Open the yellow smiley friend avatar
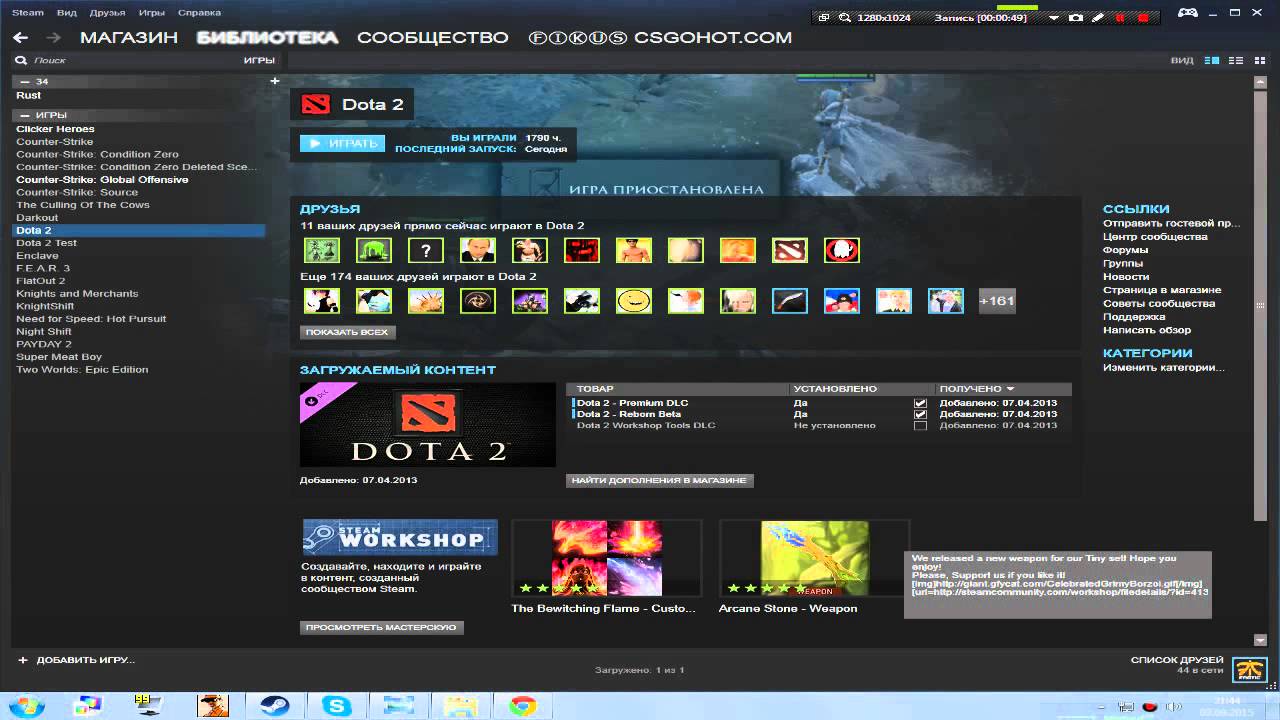The image size is (1280, 720). tap(634, 300)
